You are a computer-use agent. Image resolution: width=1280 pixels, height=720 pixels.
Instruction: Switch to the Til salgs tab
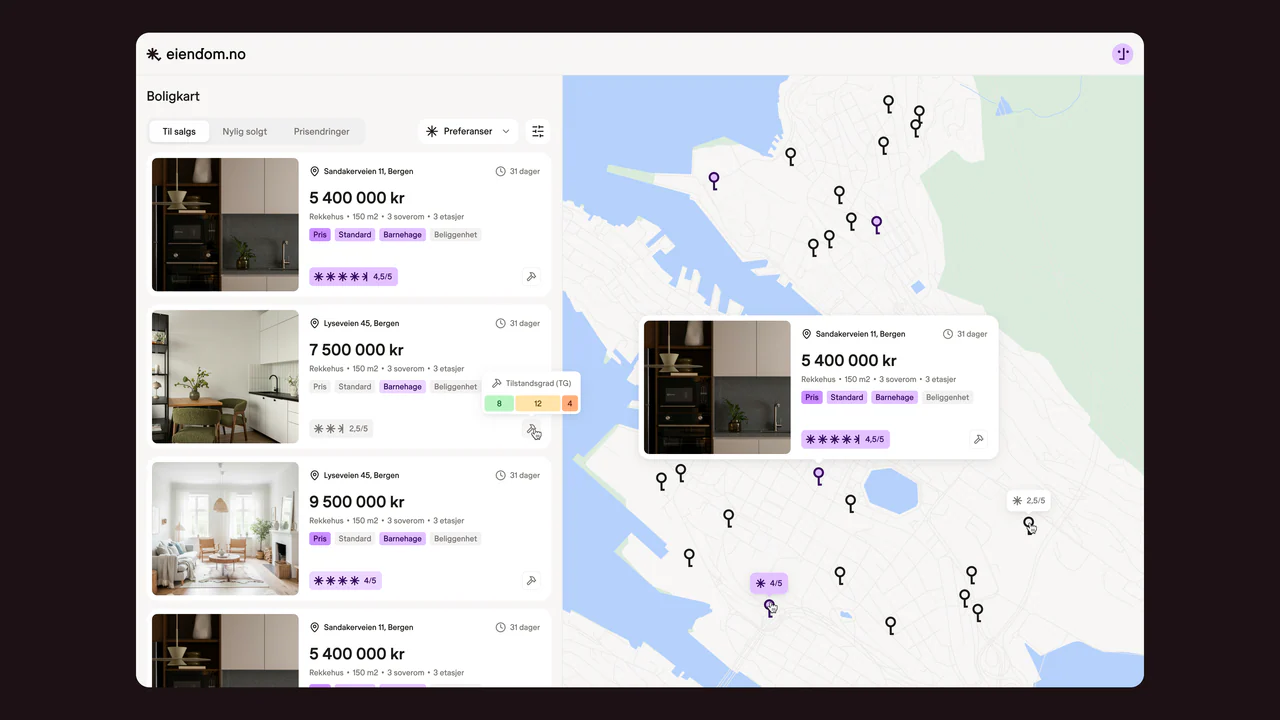[179, 131]
